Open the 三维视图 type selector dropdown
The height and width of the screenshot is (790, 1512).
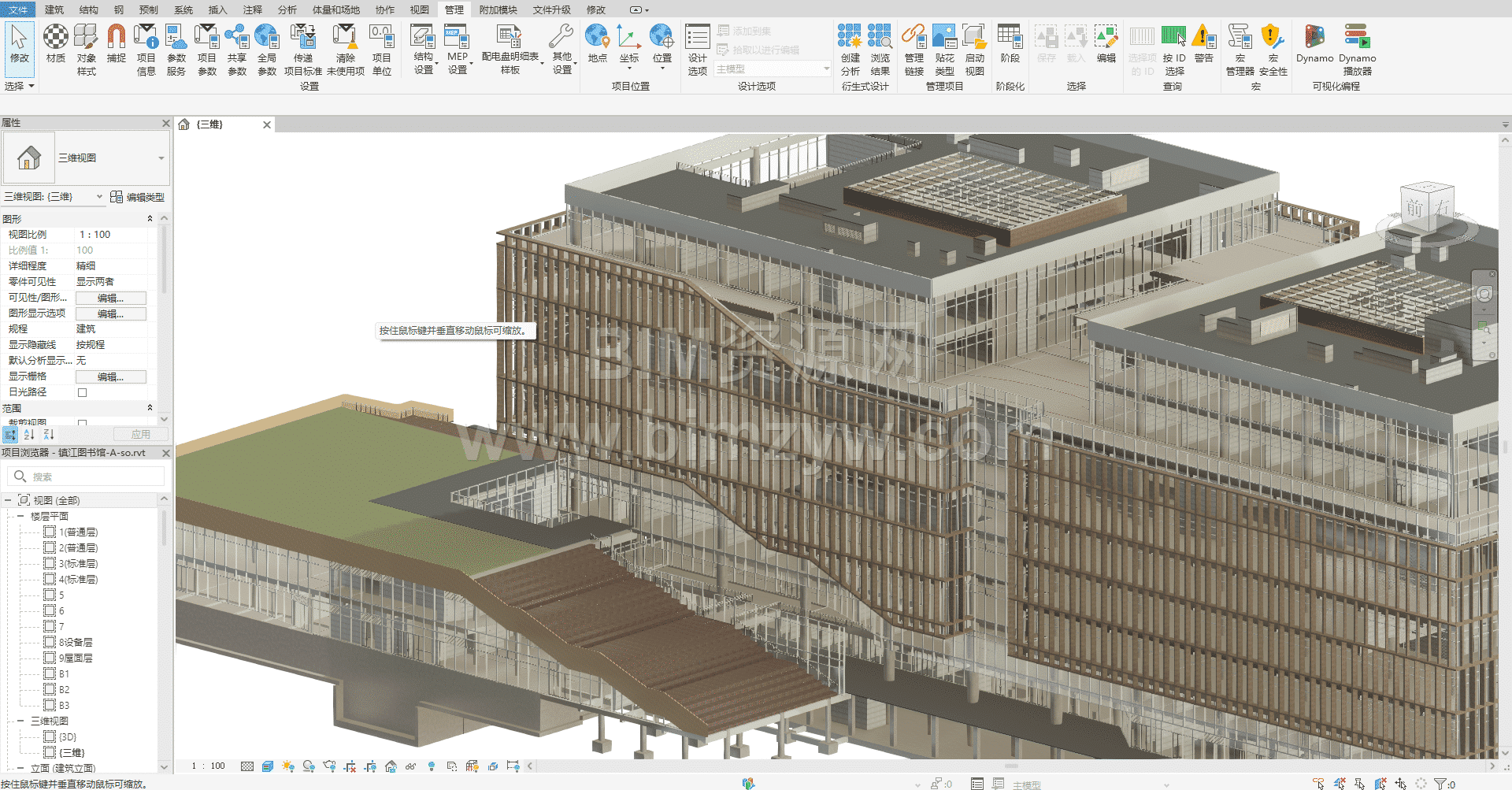tap(161, 158)
